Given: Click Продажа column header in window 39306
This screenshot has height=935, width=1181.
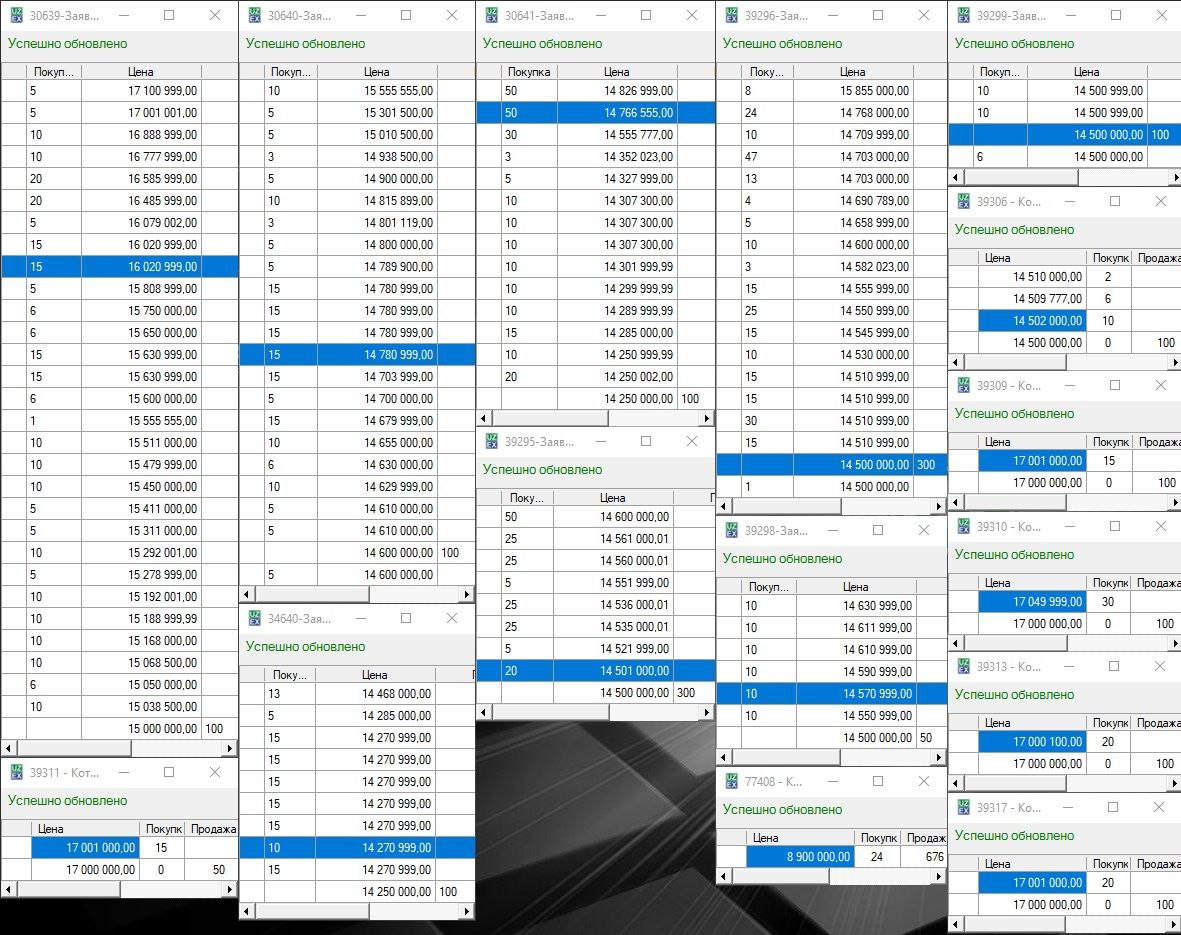Looking at the screenshot, I should (x=1158, y=258).
